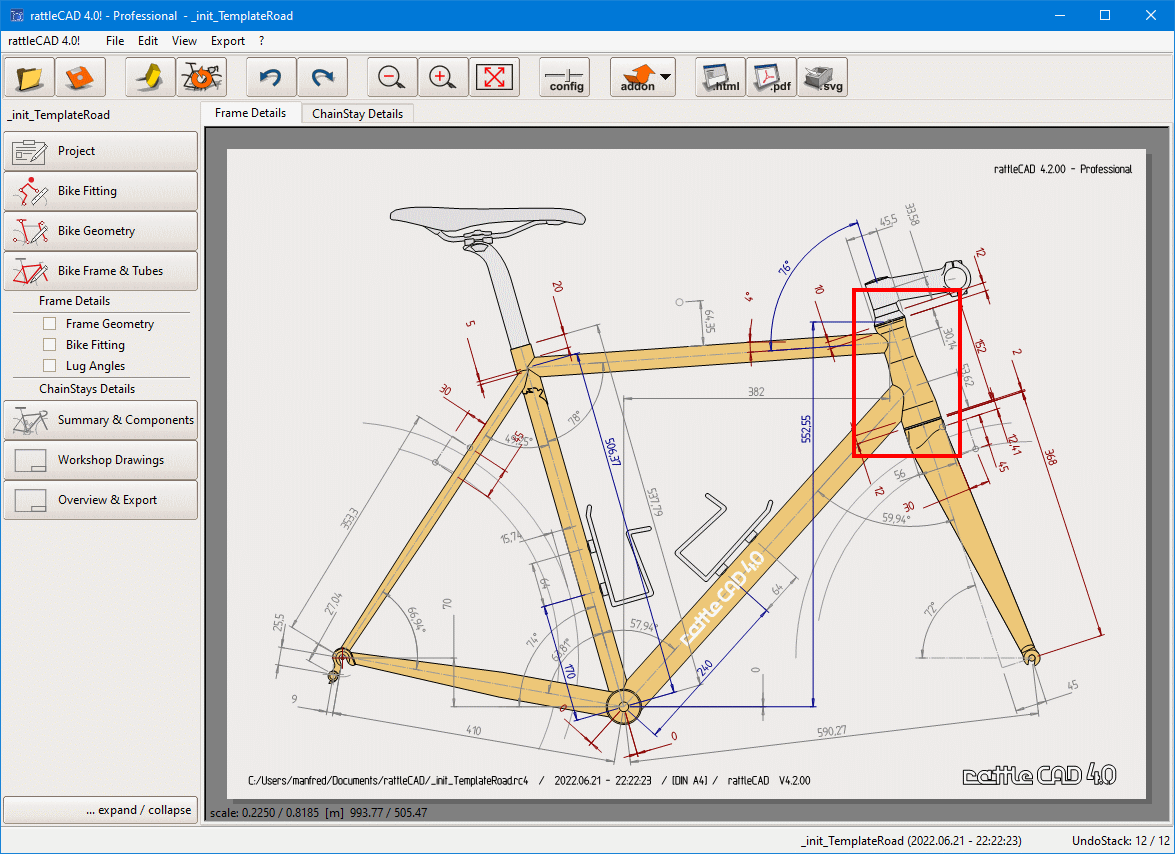Open a project file with the folder icon
This screenshot has height=854, width=1175.
[29, 77]
